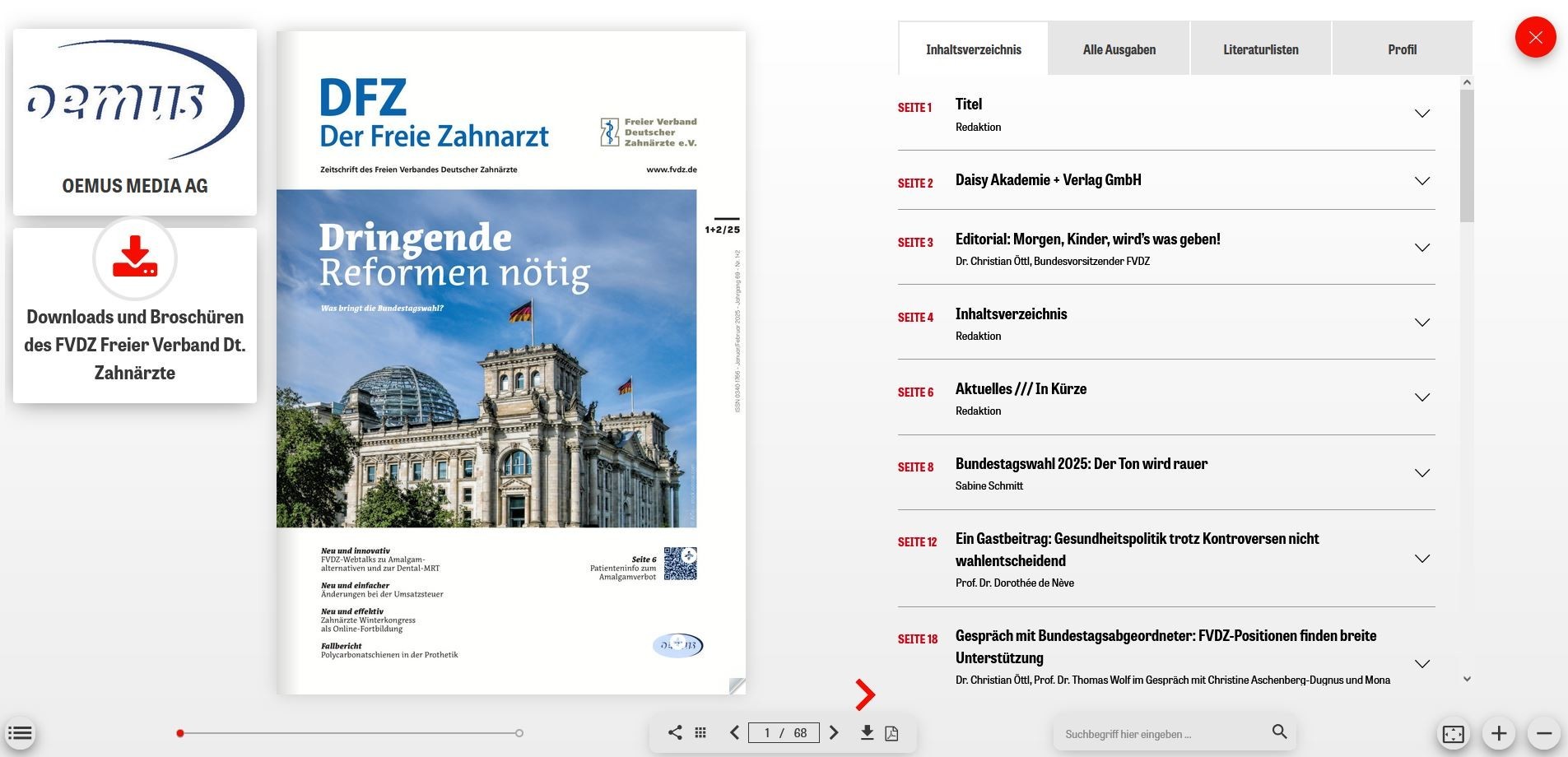Screen dimensions: 1568x757
Task: Click 'Prof. Dr. Dorothée de Nève' text
Action: point(1015,583)
